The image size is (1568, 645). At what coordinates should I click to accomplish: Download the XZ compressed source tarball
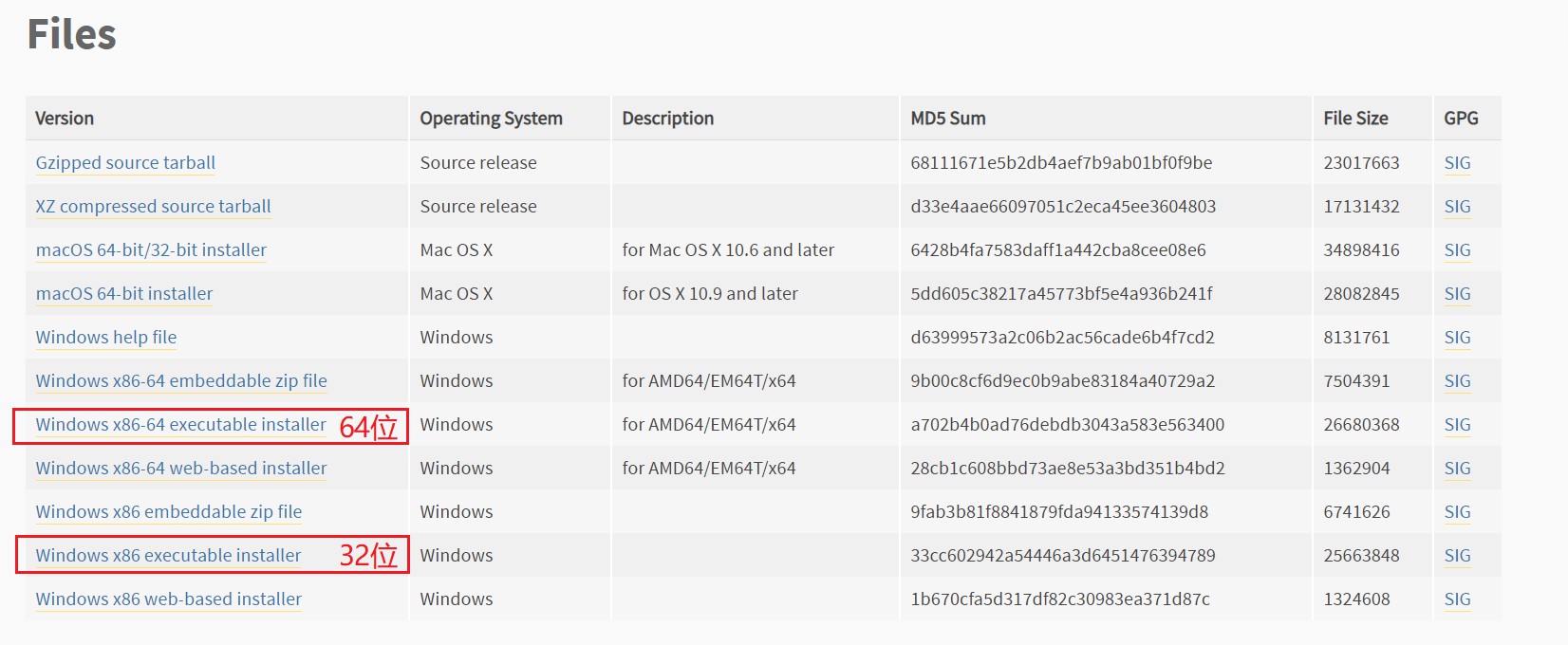pyautogui.click(x=153, y=207)
